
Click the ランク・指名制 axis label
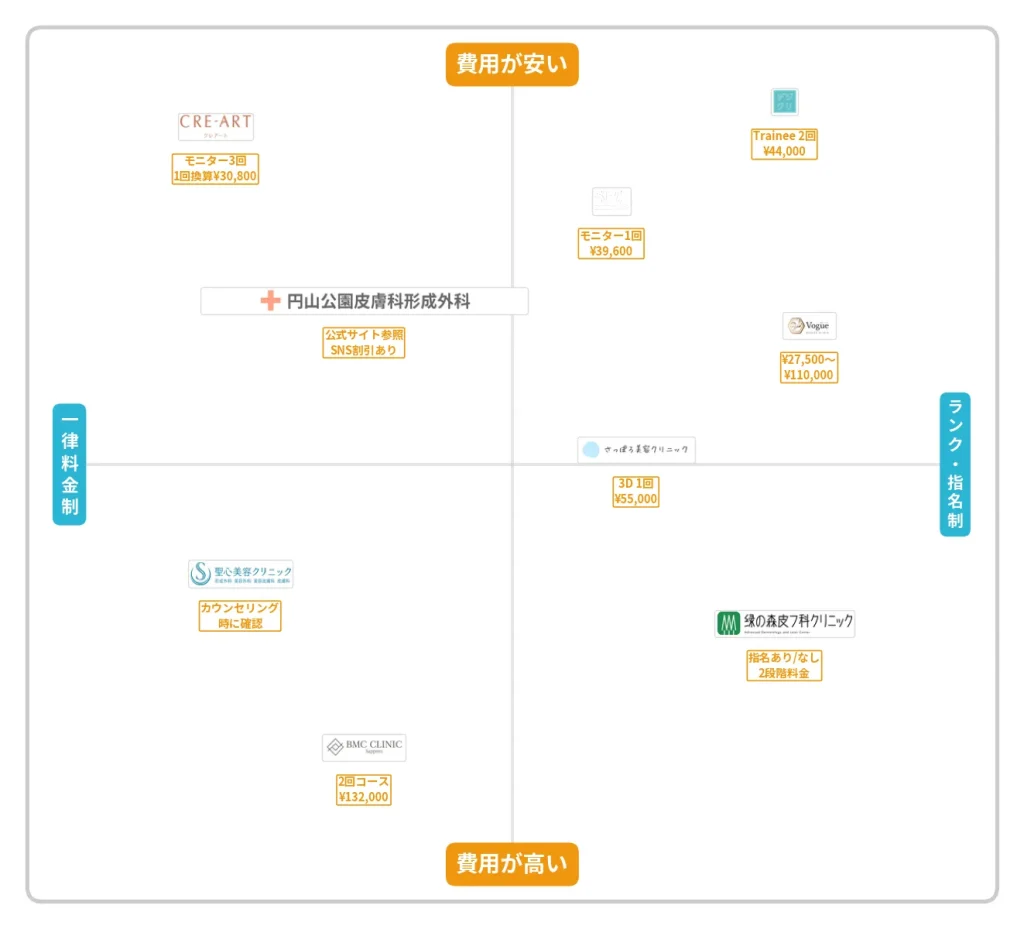[955, 464]
